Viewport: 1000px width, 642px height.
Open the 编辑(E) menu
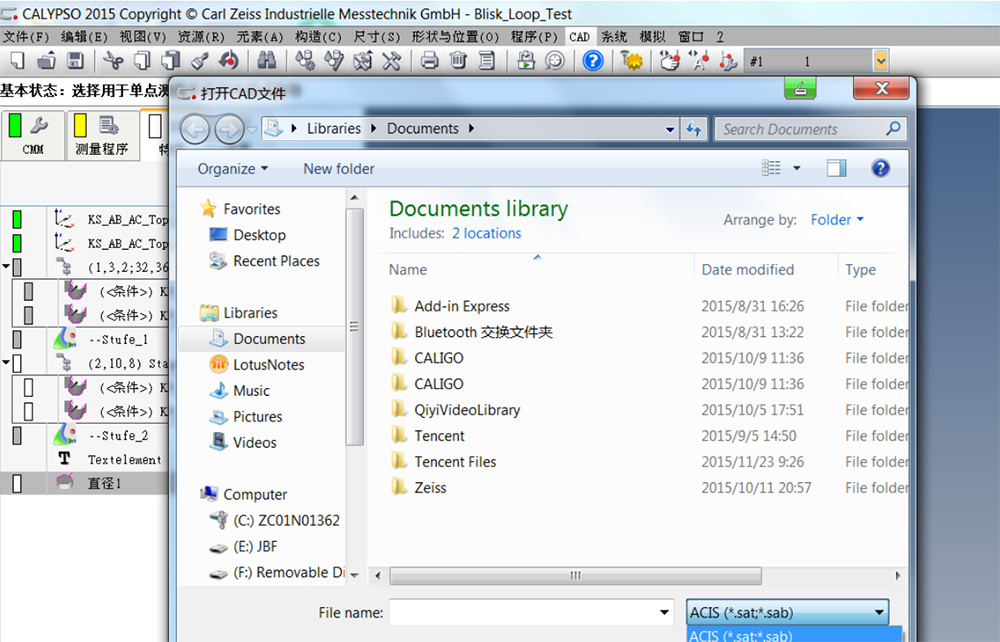[x=84, y=36]
